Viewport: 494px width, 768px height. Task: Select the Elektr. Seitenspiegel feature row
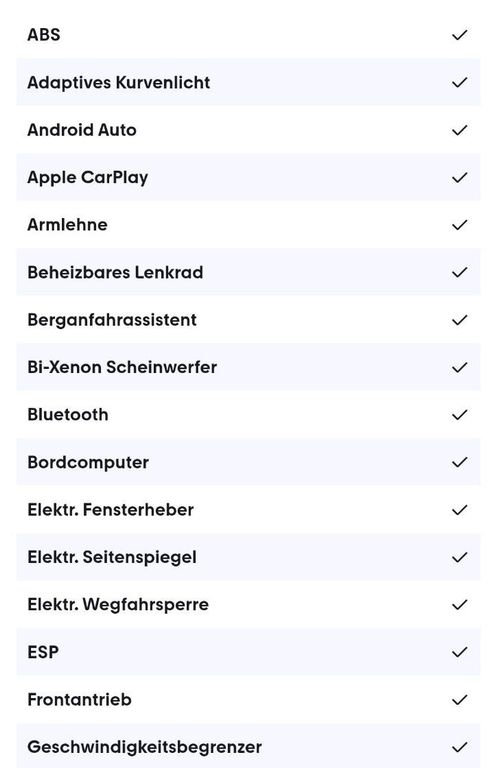pos(248,557)
